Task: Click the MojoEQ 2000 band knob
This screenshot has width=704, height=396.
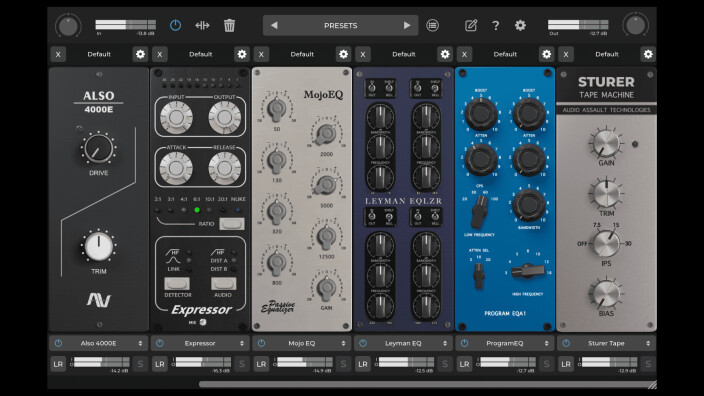Action: 326,133
